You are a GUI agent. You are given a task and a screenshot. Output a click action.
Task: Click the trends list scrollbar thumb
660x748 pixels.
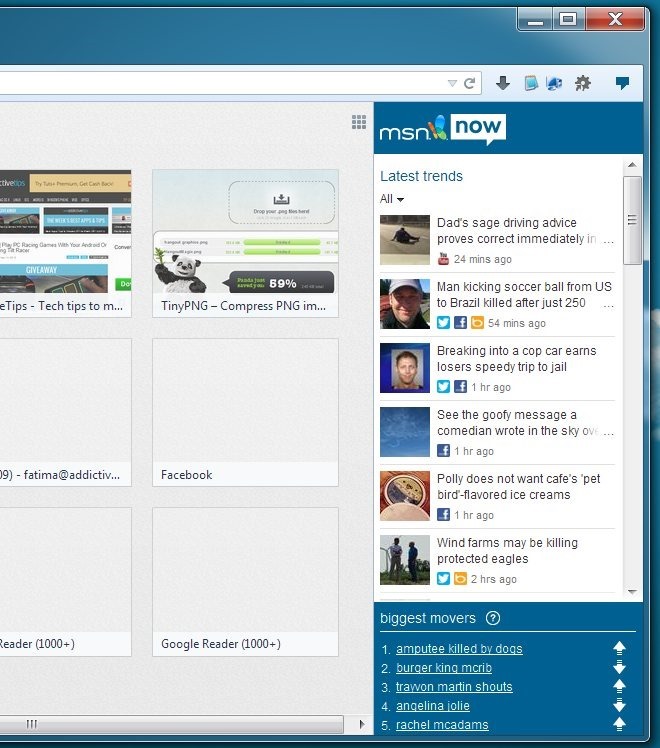[632, 220]
